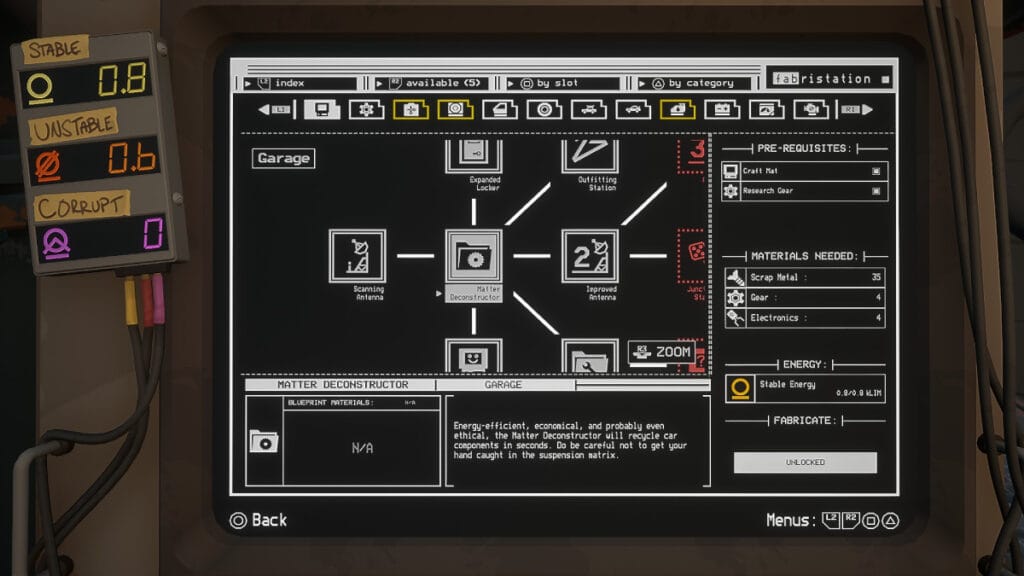Click the Stable Energy icon in the Energy panel

740,388
